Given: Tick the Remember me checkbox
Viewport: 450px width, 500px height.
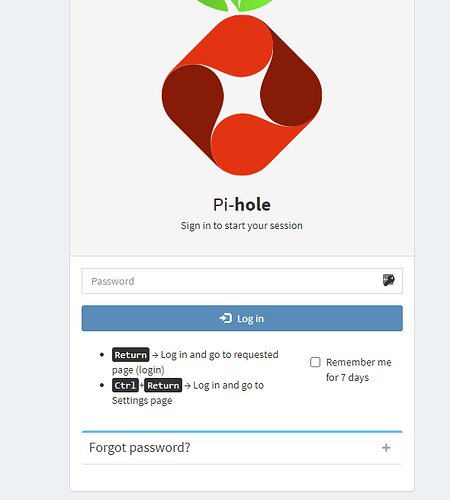Looking at the screenshot, I should 315,362.
